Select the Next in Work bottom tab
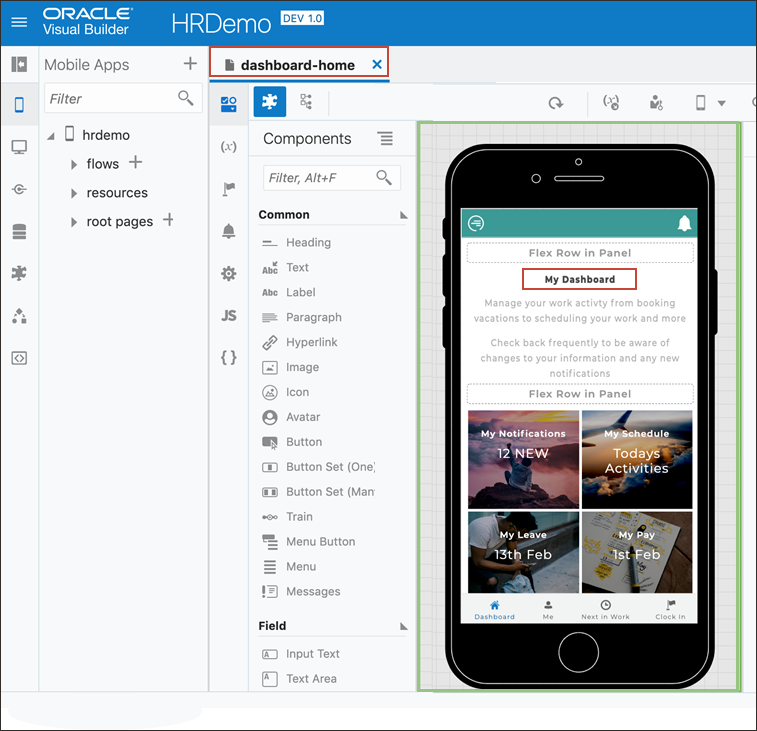This screenshot has width=757, height=731. 605,610
